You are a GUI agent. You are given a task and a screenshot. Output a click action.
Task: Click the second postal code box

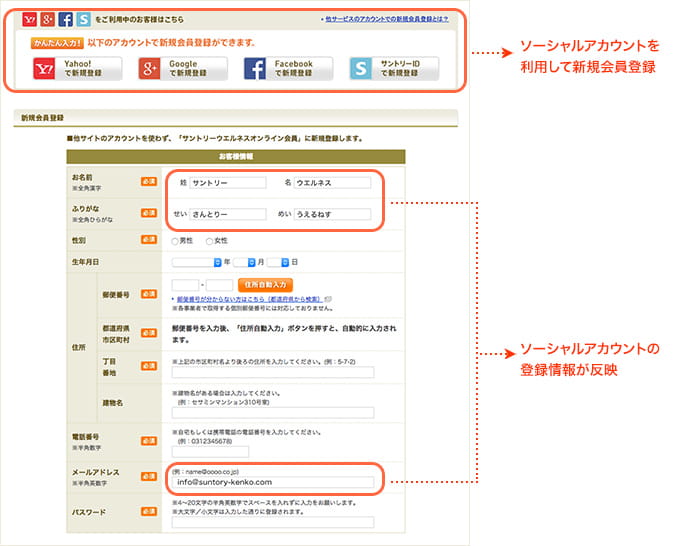pyautogui.click(x=219, y=285)
